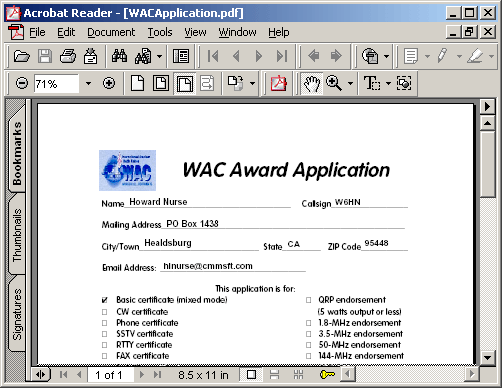Switch to the Bookmarks tab
This screenshot has width=502, height=388.
[17, 153]
